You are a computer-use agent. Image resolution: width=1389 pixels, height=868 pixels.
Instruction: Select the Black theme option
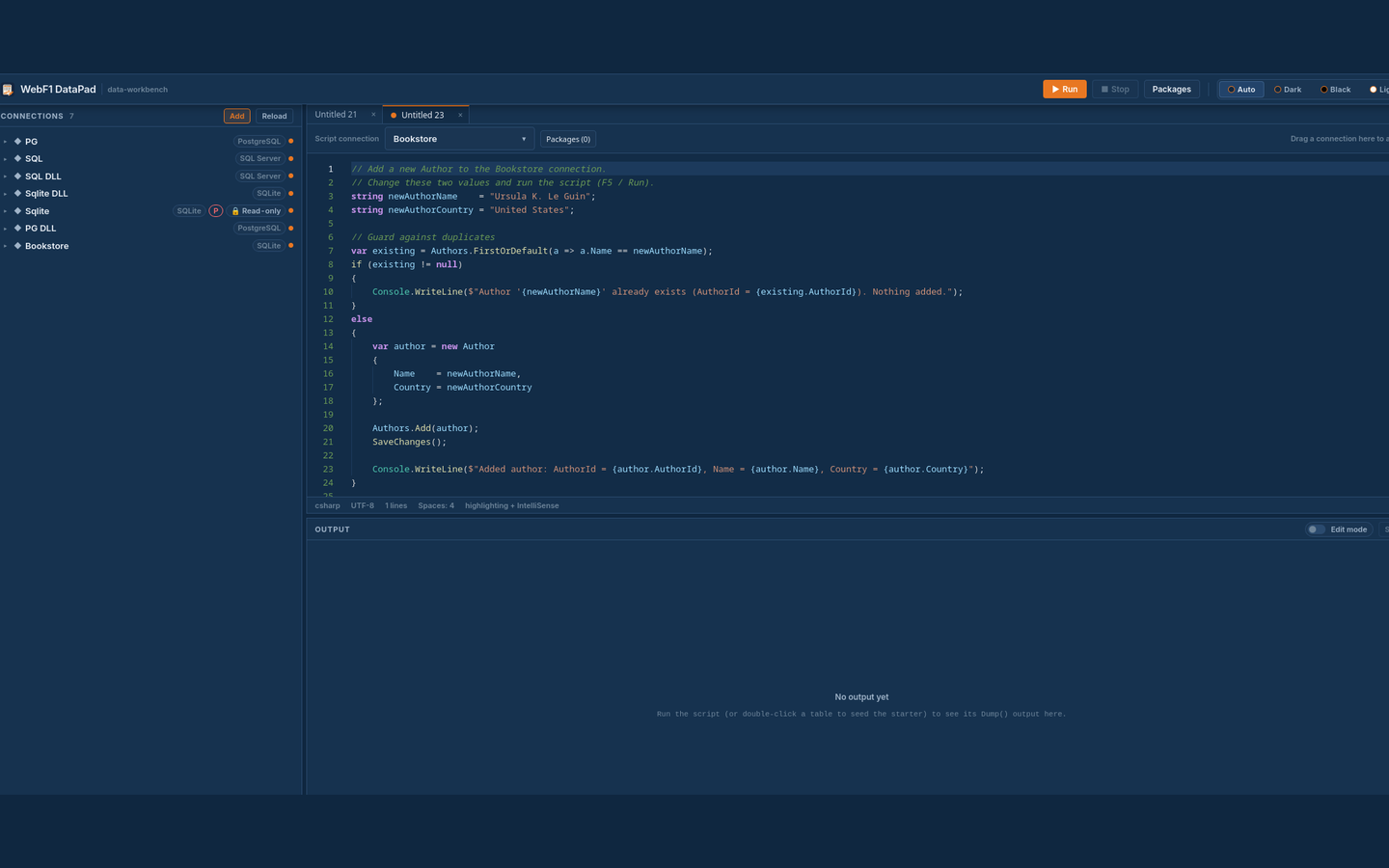pyautogui.click(x=1336, y=90)
